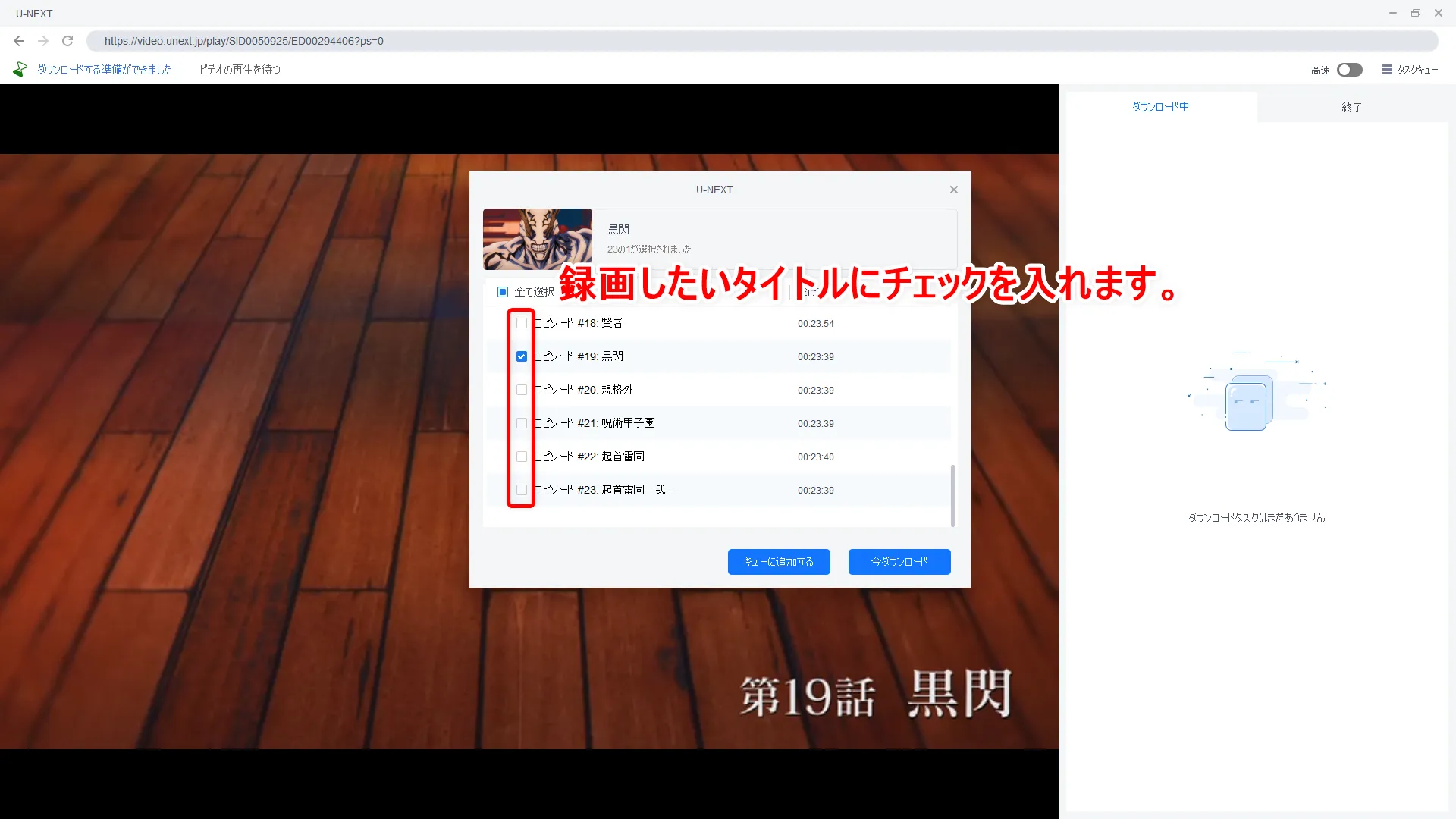Click the green download-ready arrow icon

(20, 70)
